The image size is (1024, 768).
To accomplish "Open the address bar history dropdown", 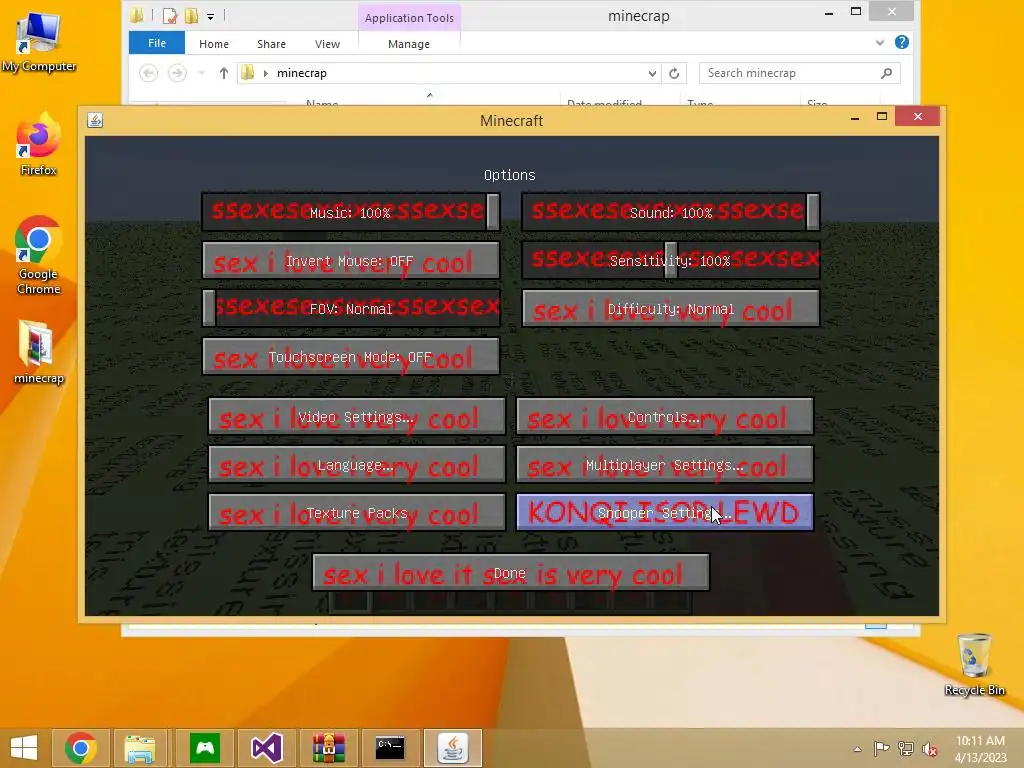I will [652, 73].
